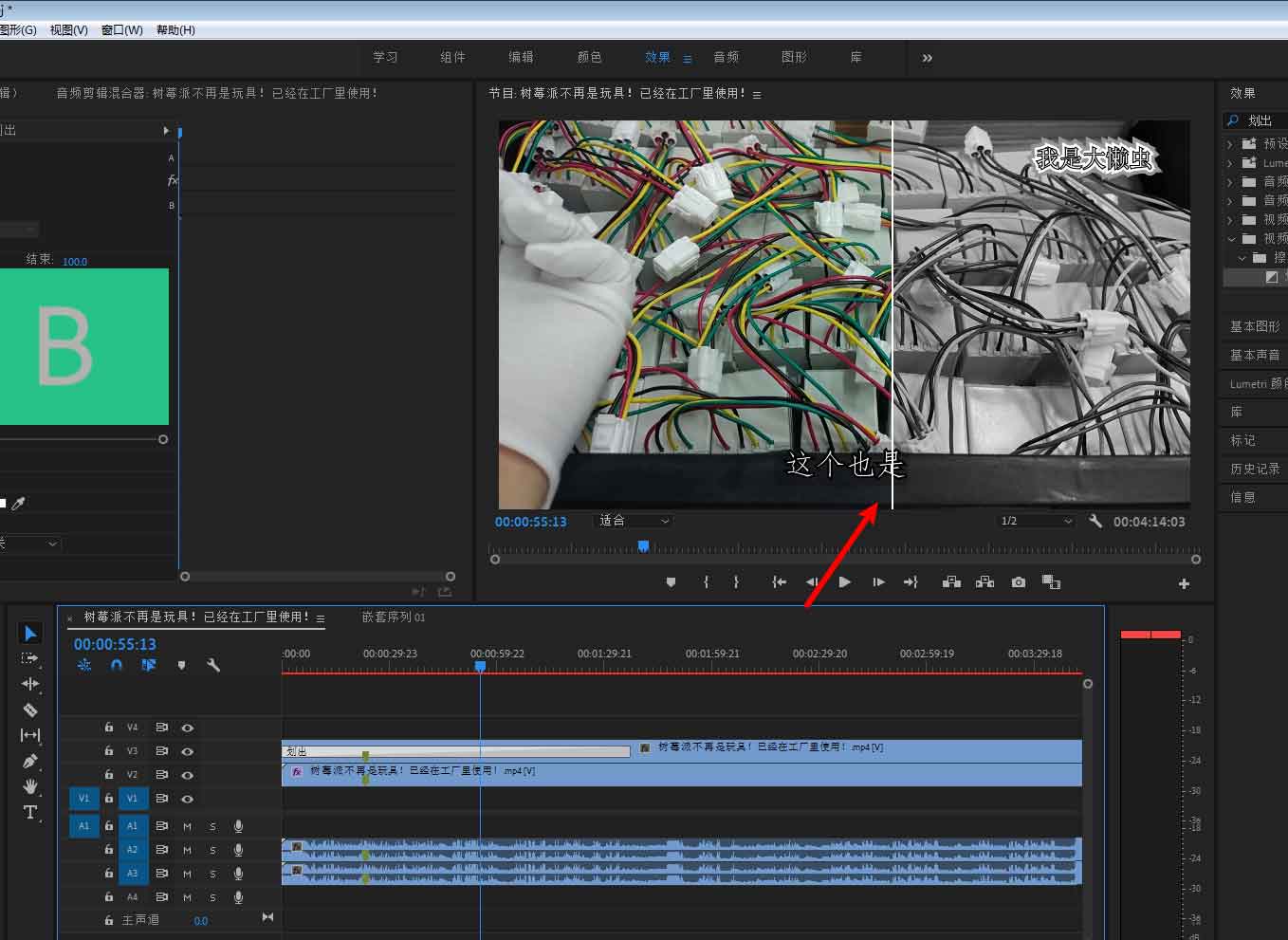Viewport: 1288px width, 940px height.
Task: Select the Type tool
Action: (x=30, y=812)
